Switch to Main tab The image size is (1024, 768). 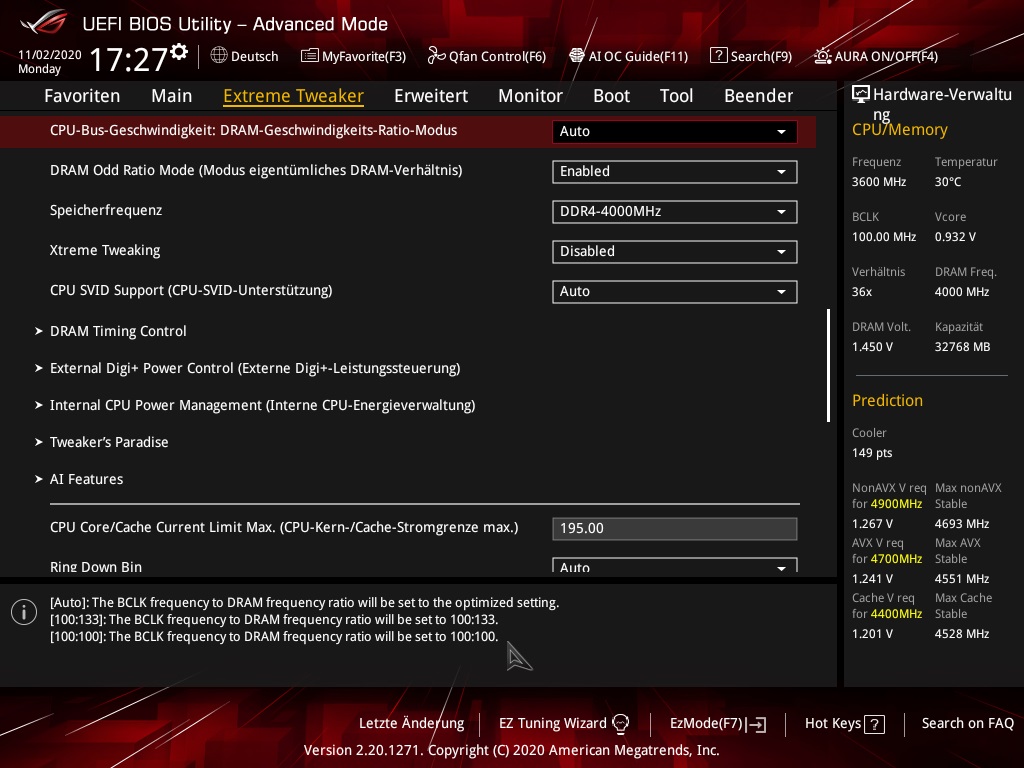[x=172, y=96]
